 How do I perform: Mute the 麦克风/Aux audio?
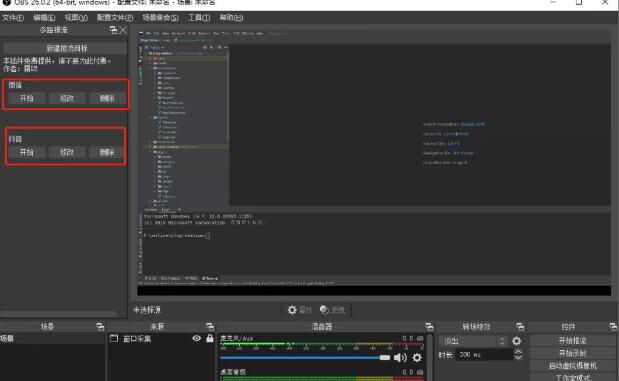point(400,358)
